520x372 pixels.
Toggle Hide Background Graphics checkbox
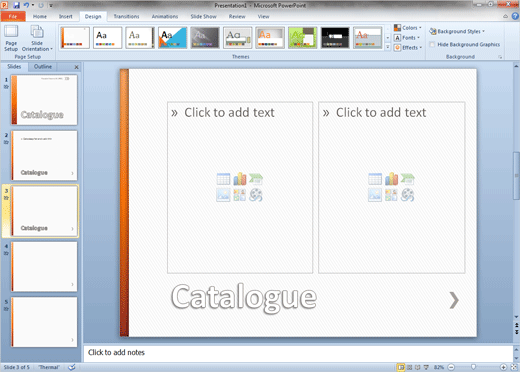432,44
